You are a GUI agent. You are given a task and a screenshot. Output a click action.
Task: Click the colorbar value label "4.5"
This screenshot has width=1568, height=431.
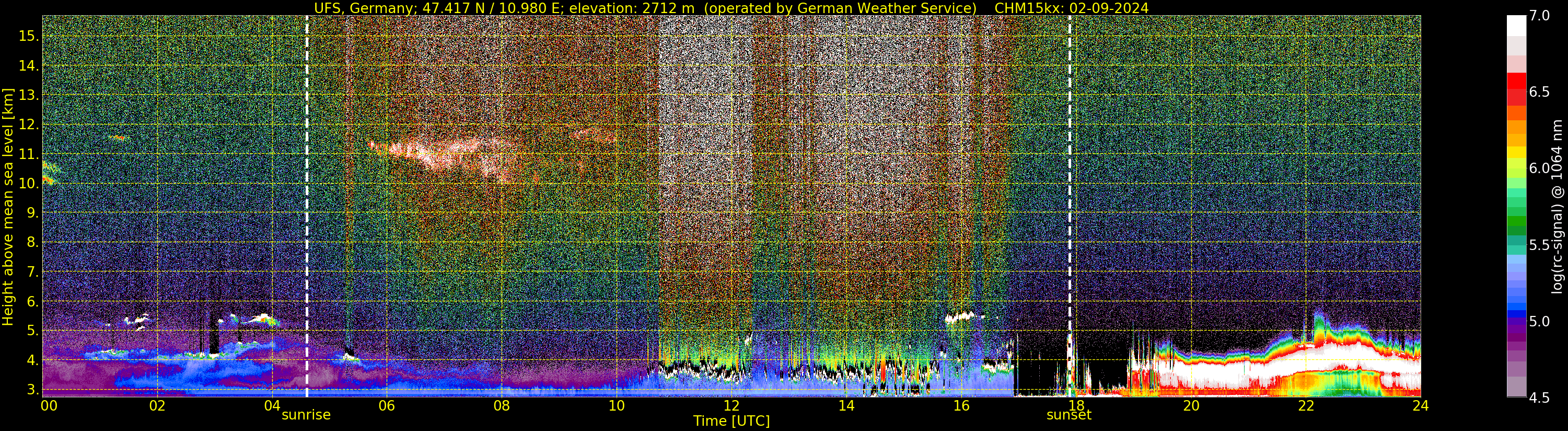(x=1539, y=398)
